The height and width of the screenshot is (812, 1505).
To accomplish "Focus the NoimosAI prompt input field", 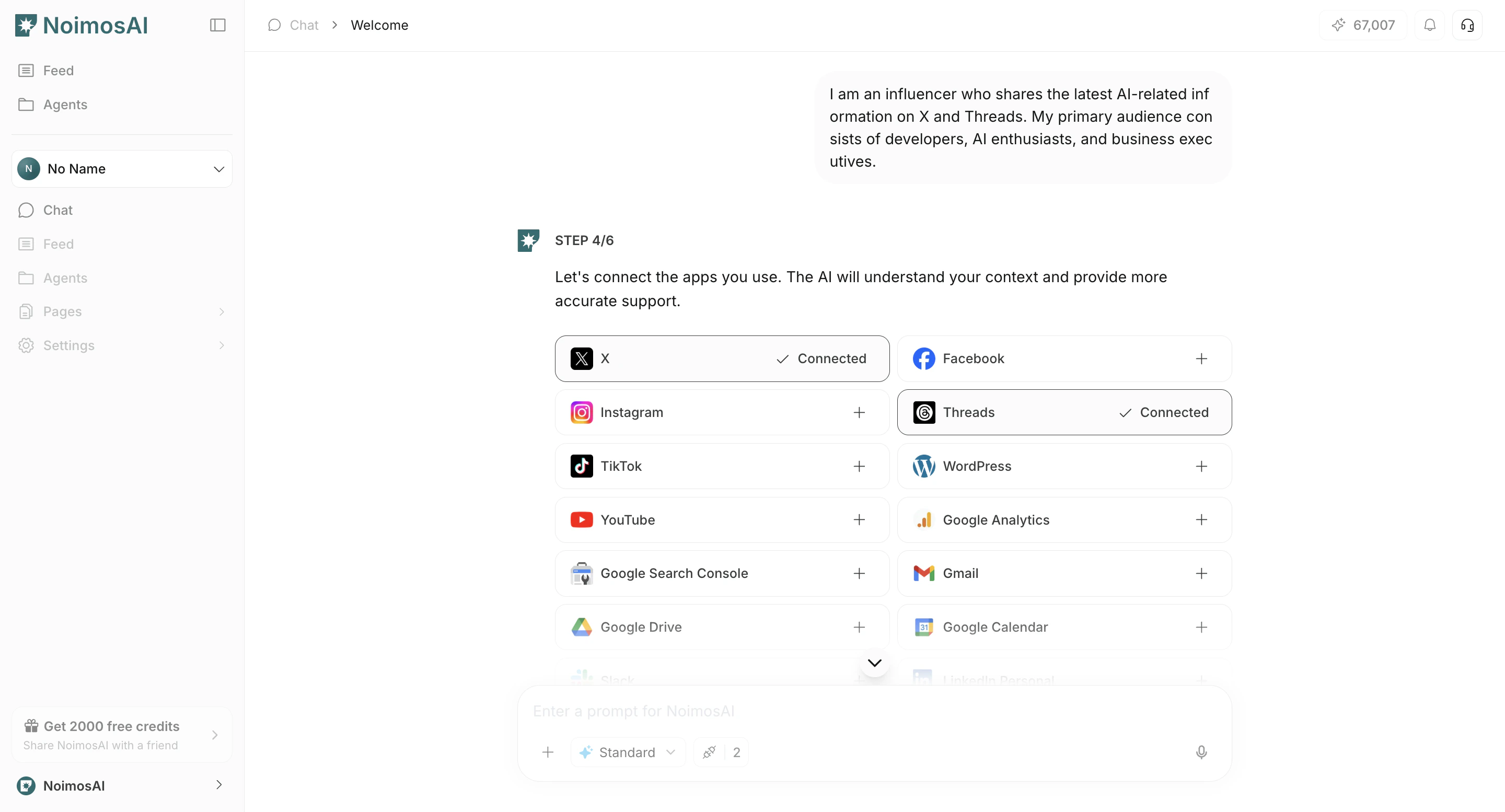I will (875, 711).
